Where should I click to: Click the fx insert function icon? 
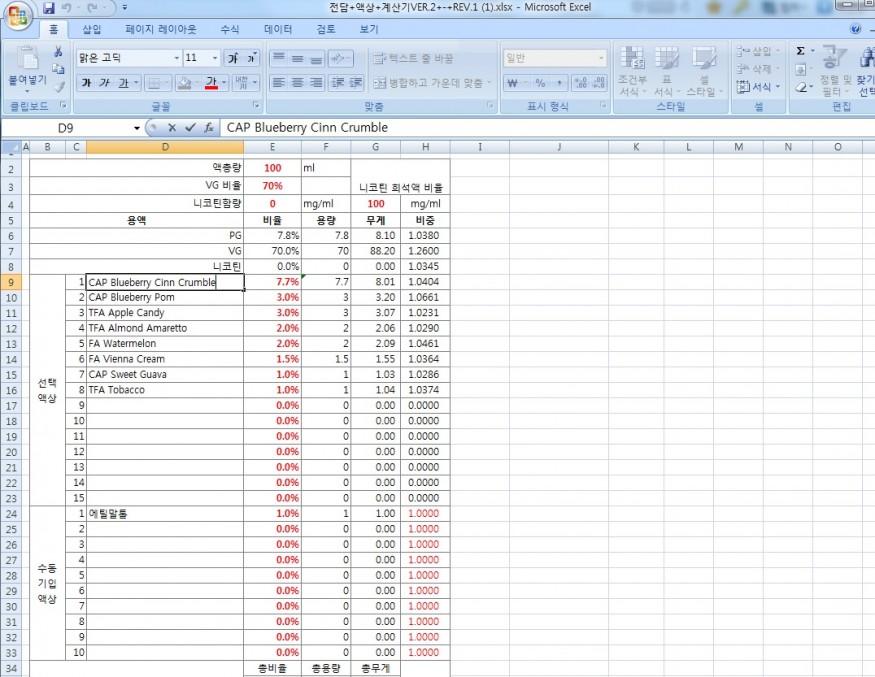[x=209, y=128]
